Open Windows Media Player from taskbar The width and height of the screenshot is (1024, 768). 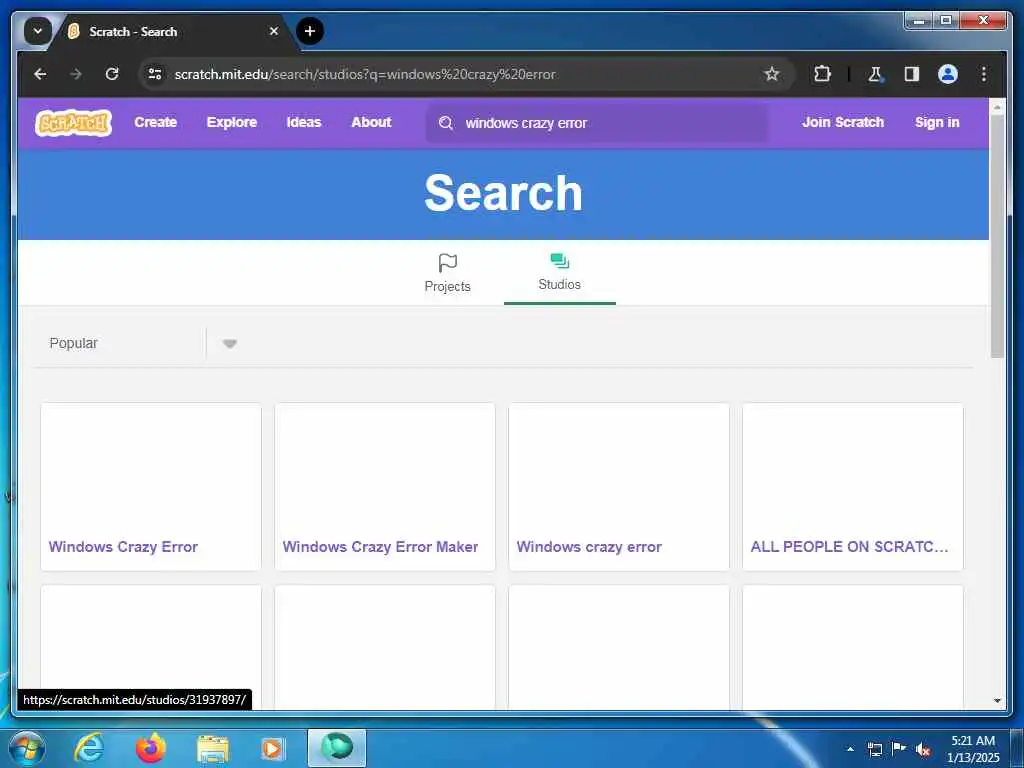click(273, 748)
